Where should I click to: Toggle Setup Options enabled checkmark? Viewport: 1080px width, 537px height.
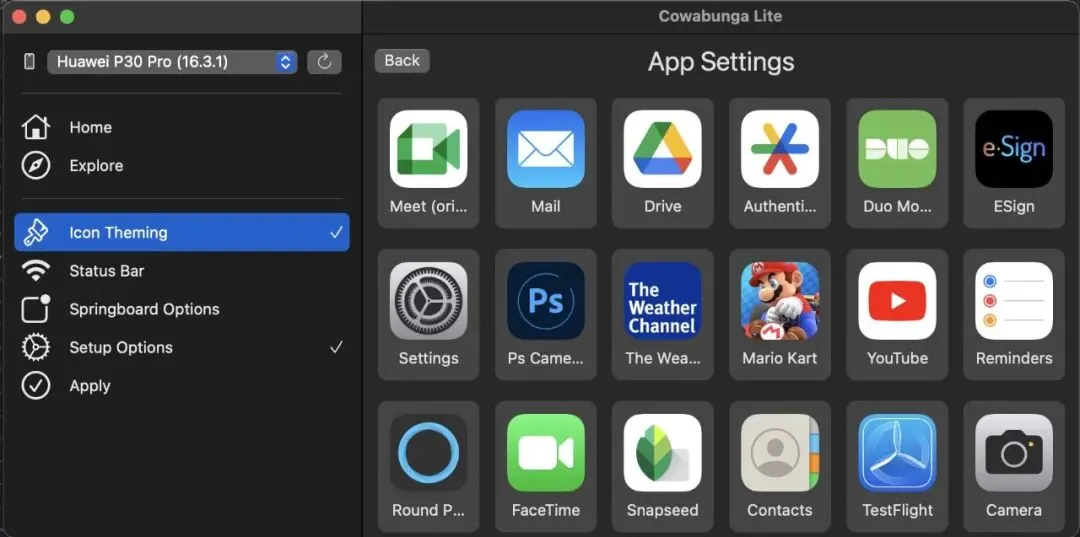tap(335, 348)
